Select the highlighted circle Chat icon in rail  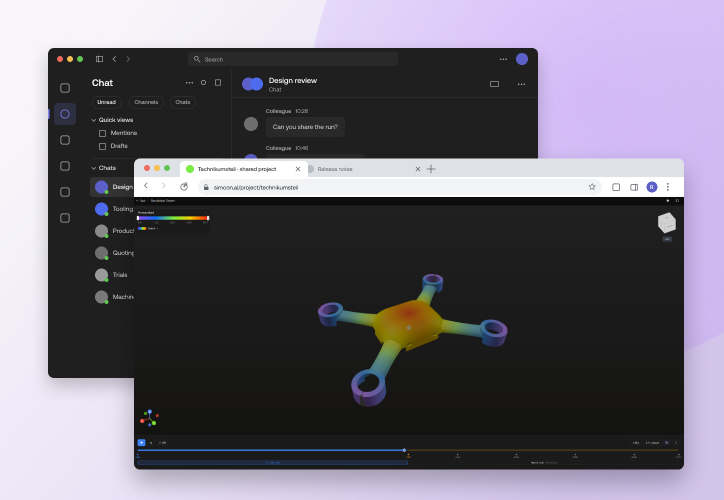65,114
